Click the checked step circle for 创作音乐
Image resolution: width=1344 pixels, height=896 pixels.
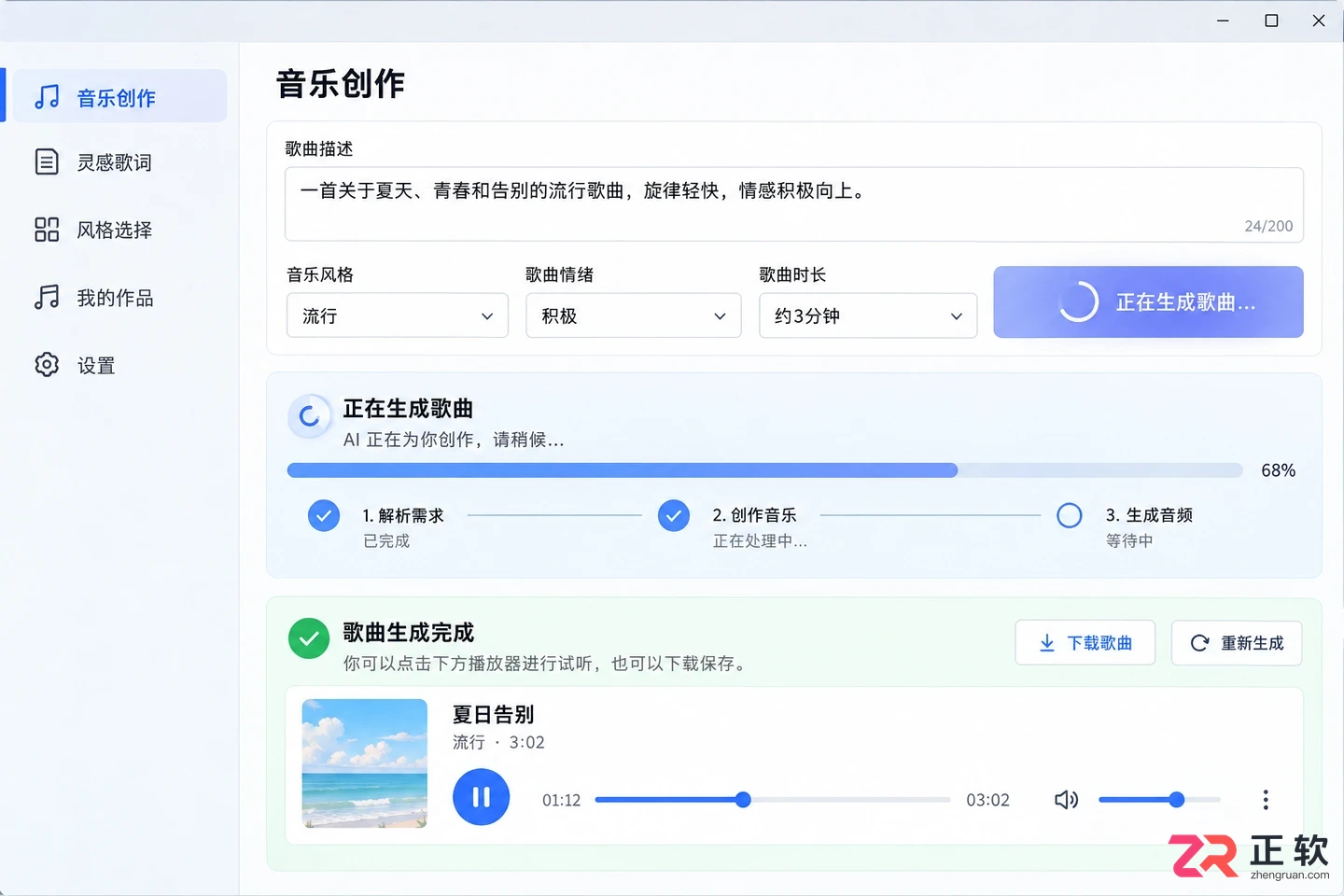[674, 515]
